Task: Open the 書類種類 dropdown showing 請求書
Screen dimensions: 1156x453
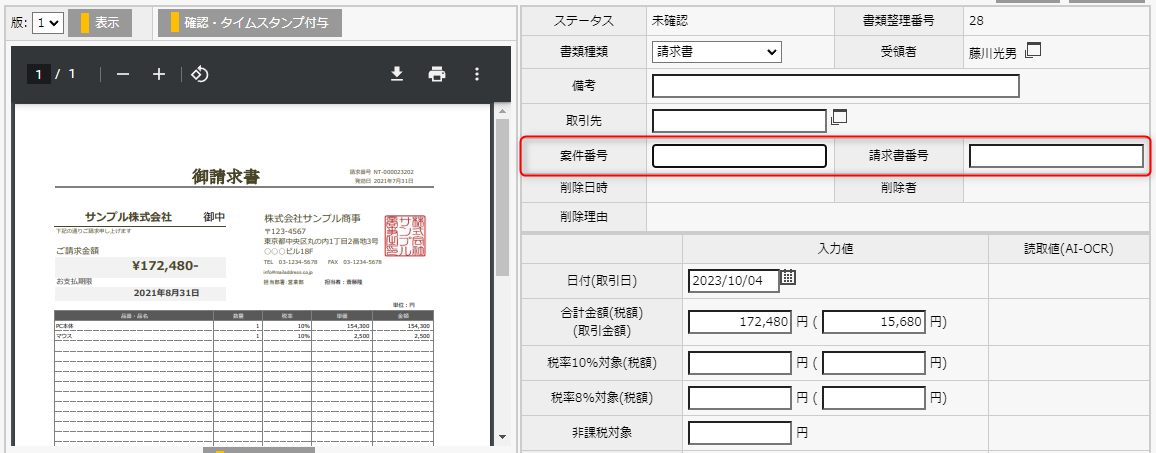Action: coord(716,51)
